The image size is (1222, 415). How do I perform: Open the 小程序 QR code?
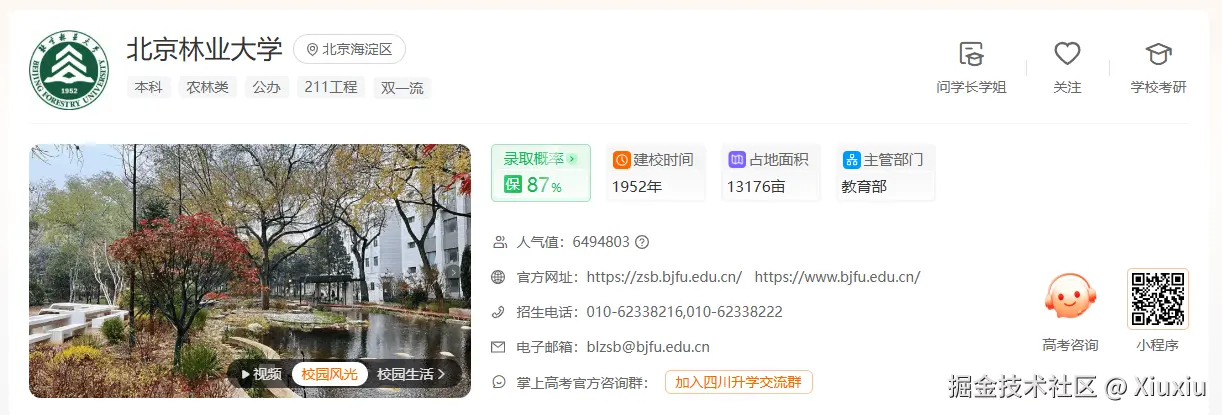[1158, 298]
